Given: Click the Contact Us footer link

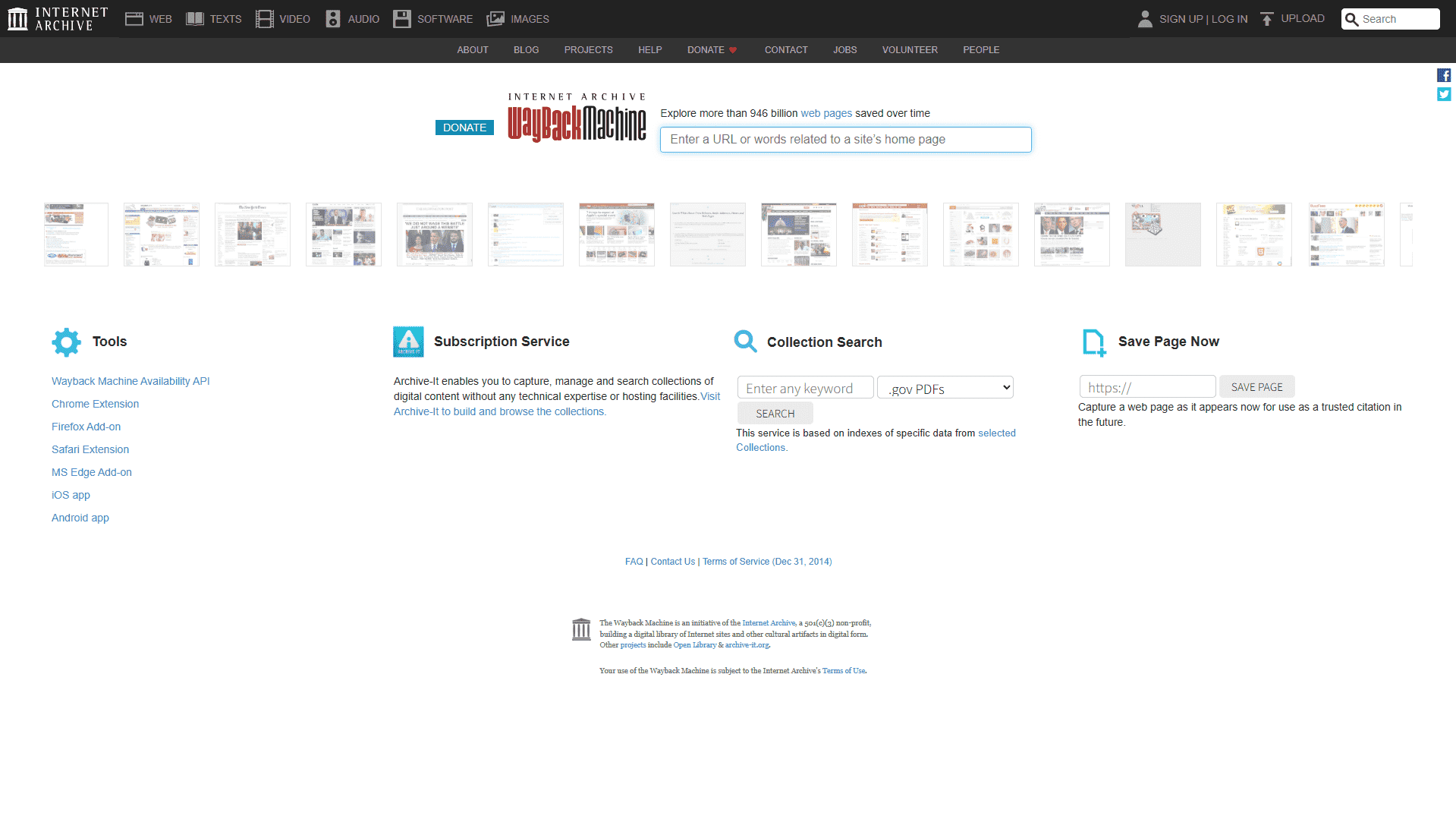Looking at the screenshot, I should 672,562.
